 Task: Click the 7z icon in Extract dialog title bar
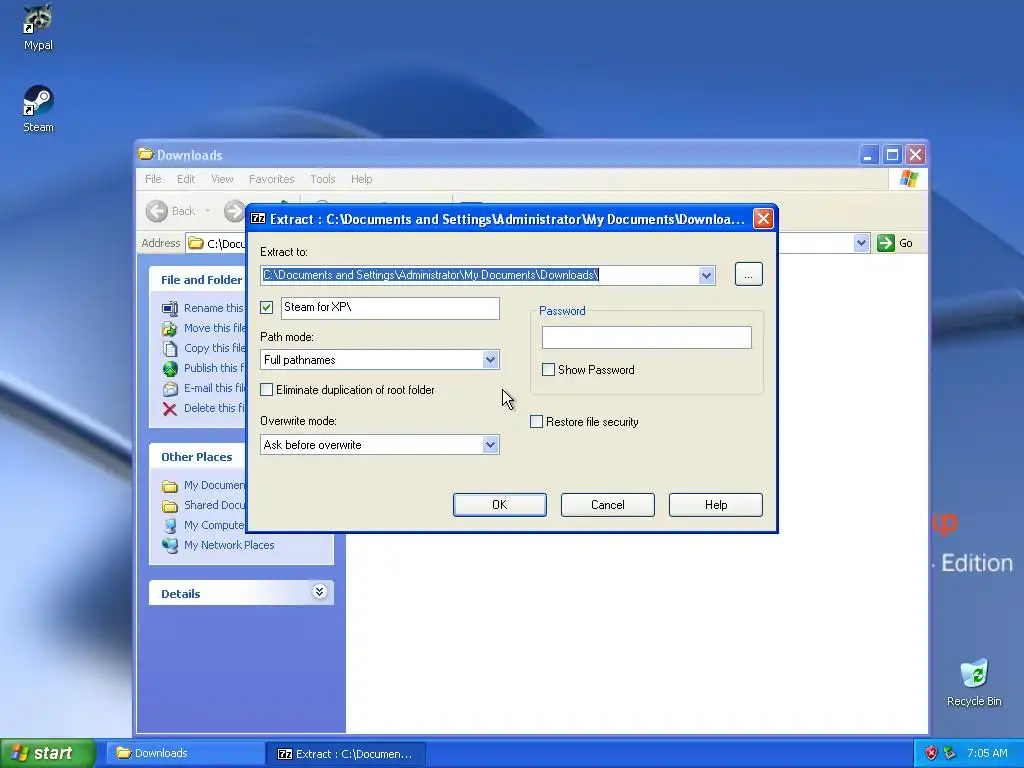point(259,219)
